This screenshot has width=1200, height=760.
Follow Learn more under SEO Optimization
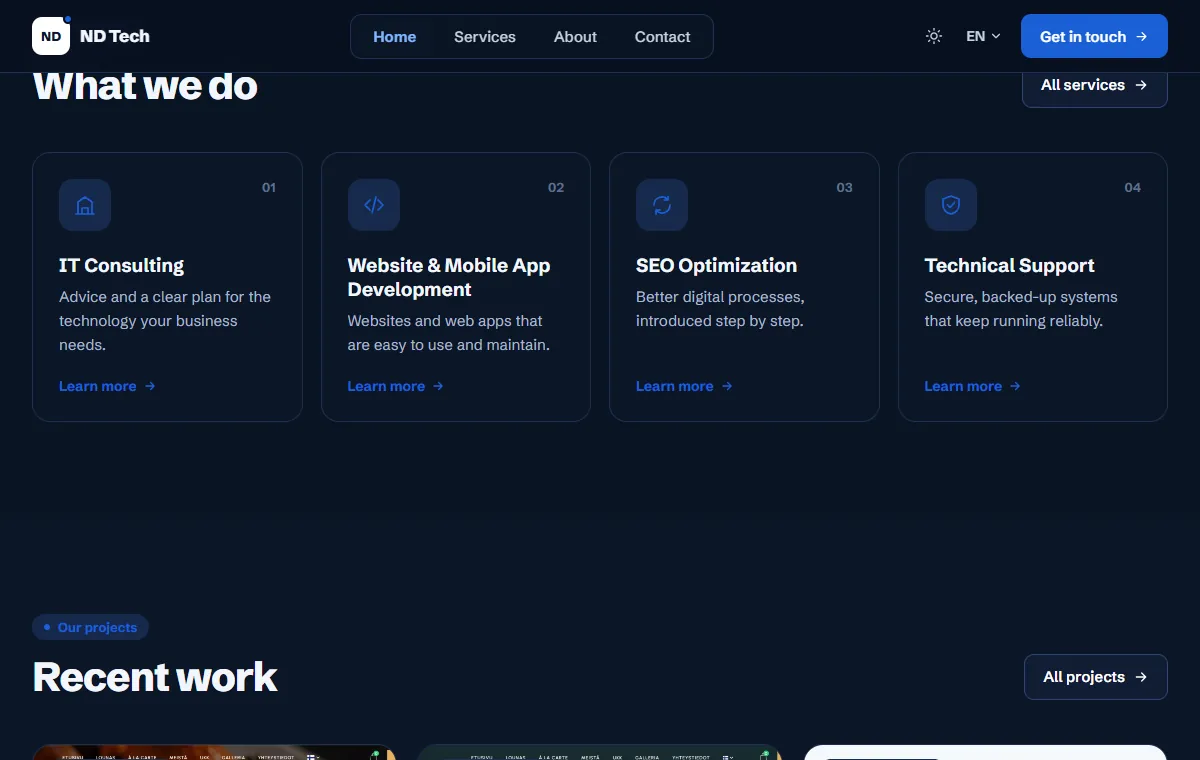(x=684, y=386)
